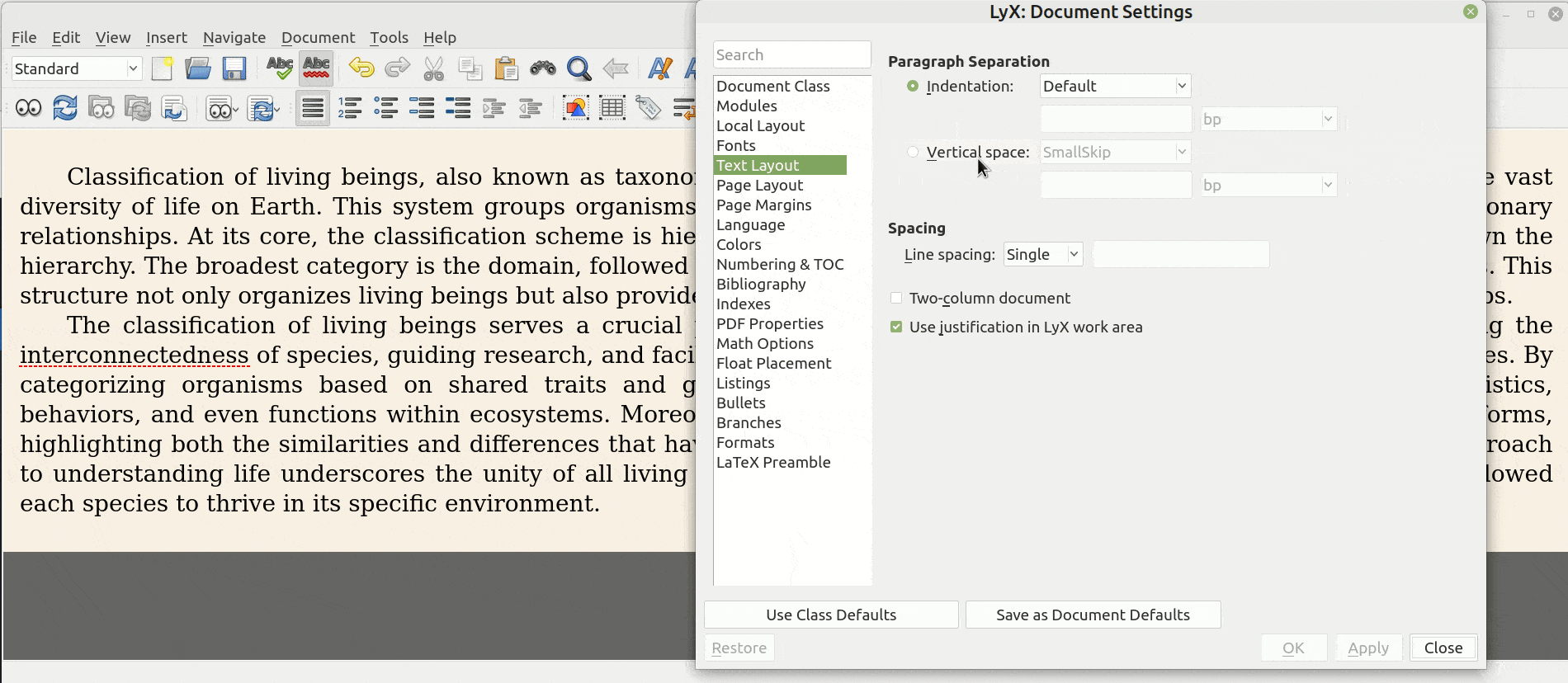
Task: Increase list depth indent icon
Action: click(494, 108)
